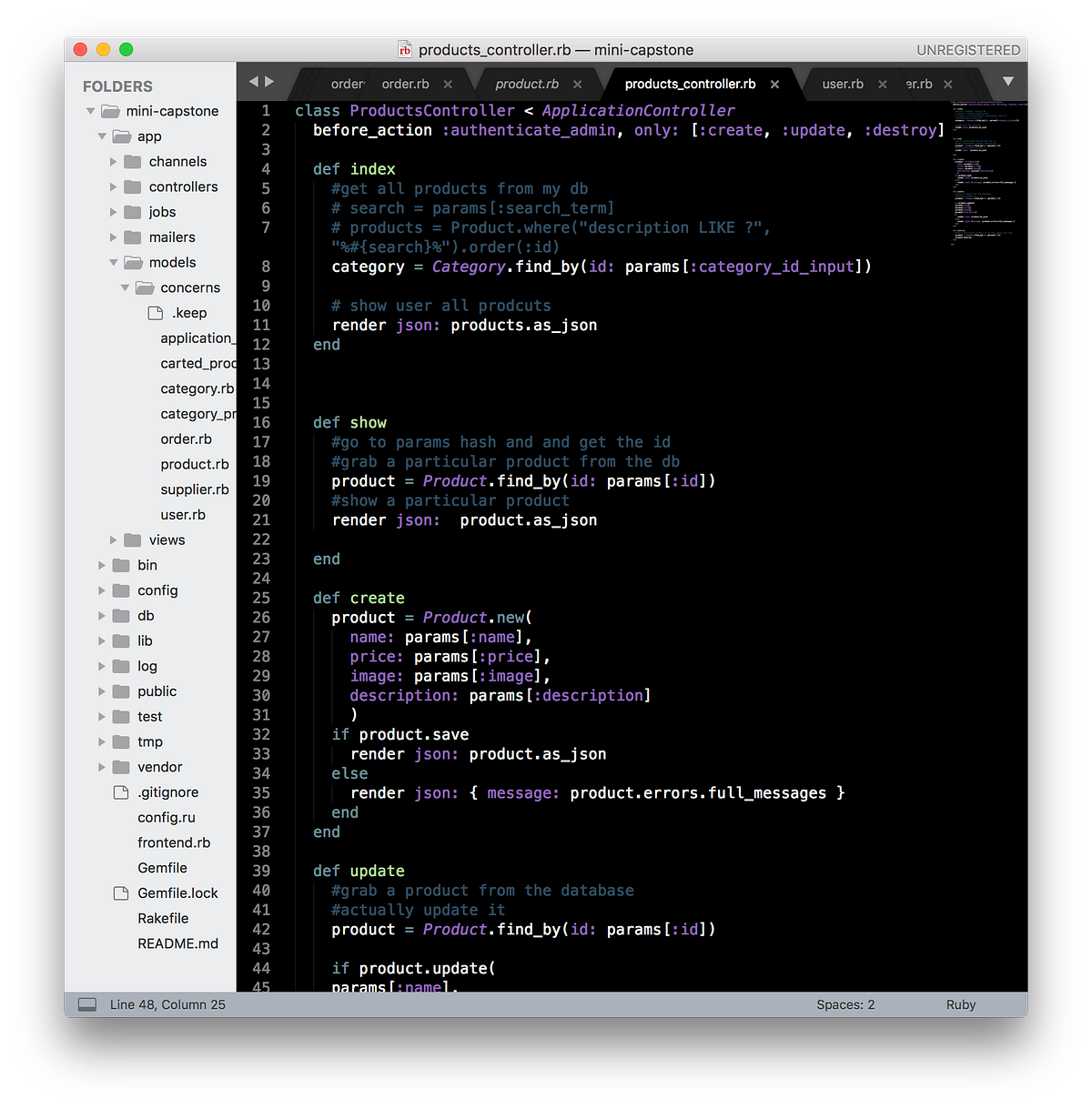Viewport: 1092px width, 1109px height.
Task: Click 'Spaces: 2' in the status bar
Action: pyautogui.click(x=845, y=1004)
